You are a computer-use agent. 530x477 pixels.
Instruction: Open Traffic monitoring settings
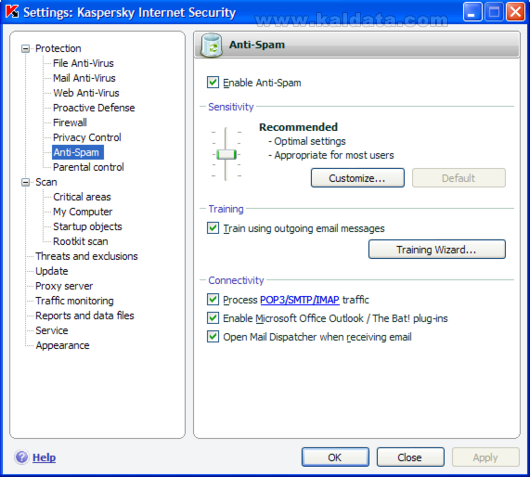pyautogui.click(x=75, y=301)
